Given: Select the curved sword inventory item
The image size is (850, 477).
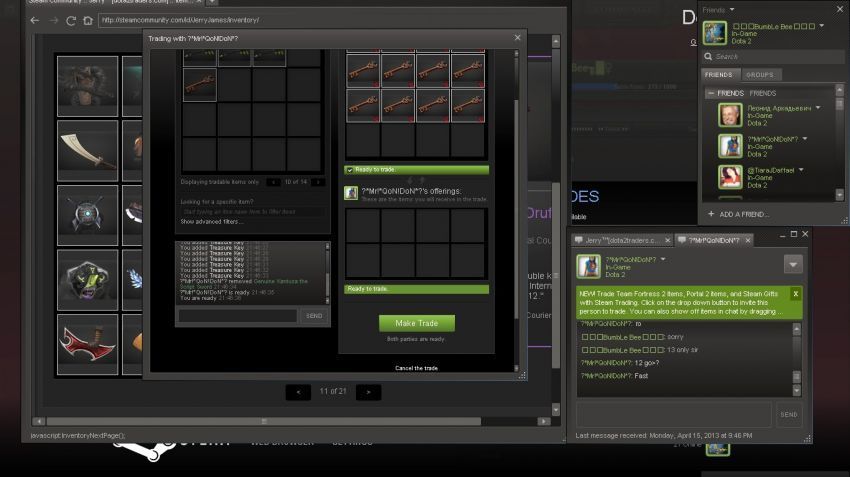Looking at the screenshot, I should (x=87, y=151).
